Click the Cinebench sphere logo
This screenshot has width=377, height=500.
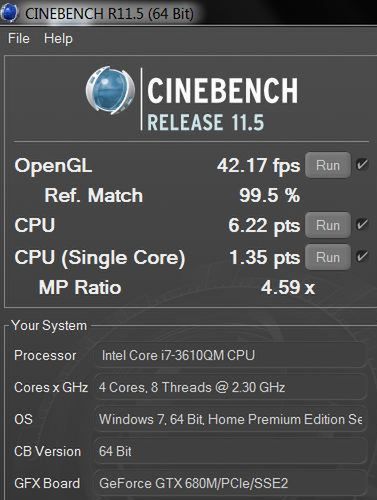pyautogui.click(x=110, y=91)
